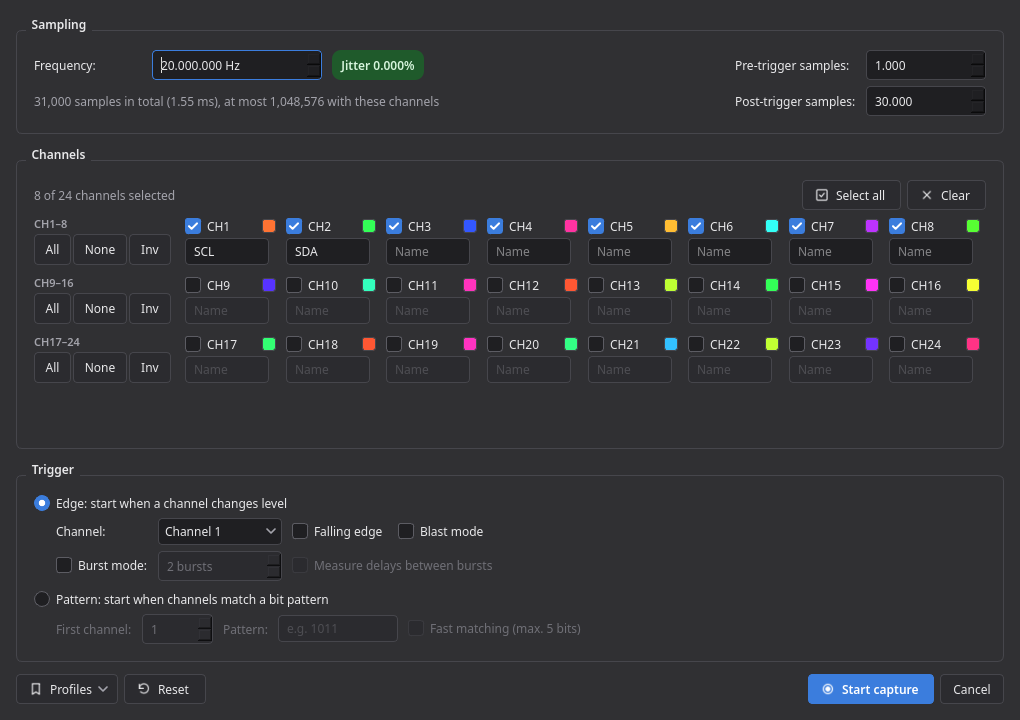Click the CH12 orange color swatch
The width and height of the screenshot is (1020, 720).
(570, 285)
